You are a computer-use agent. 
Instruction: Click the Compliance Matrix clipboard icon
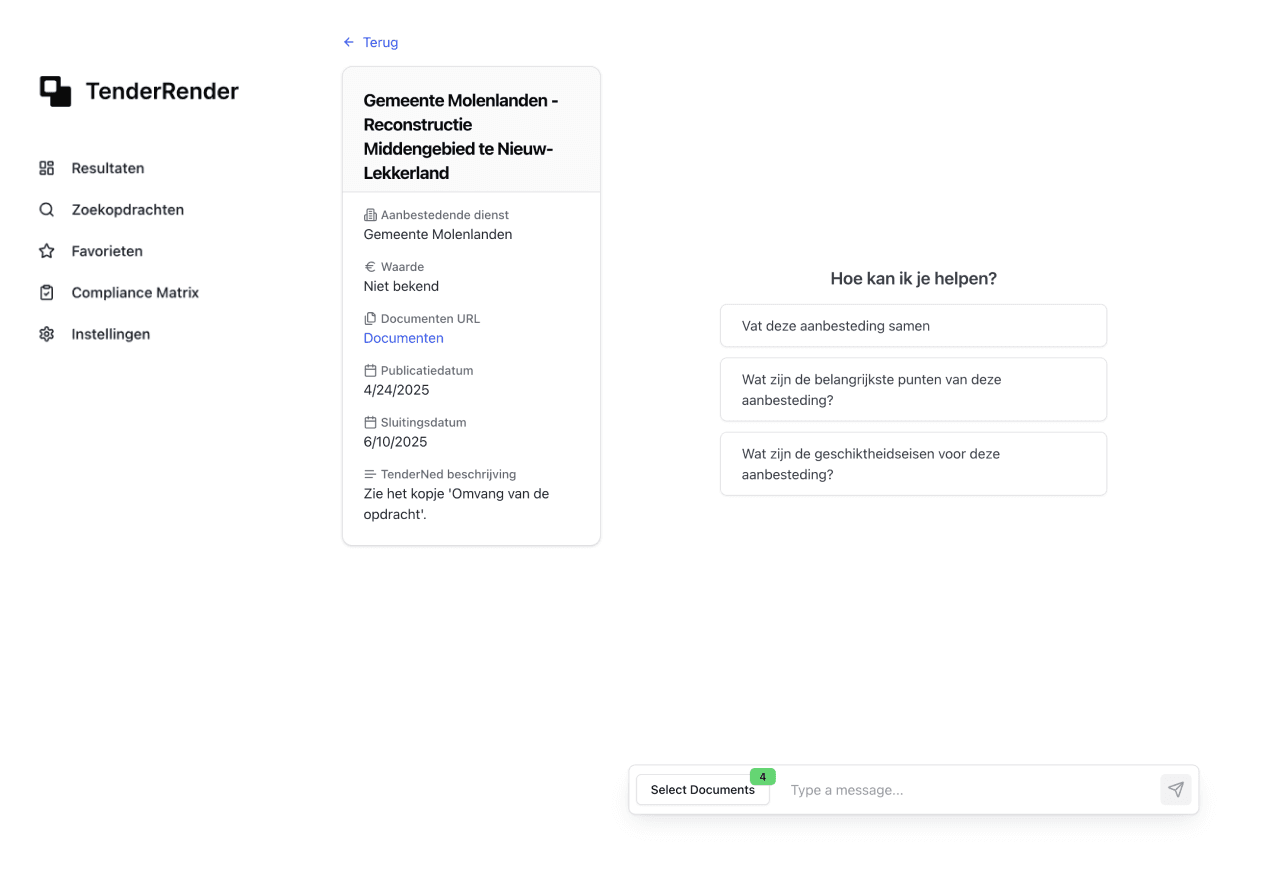pyautogui.click(x=47, y=293)
